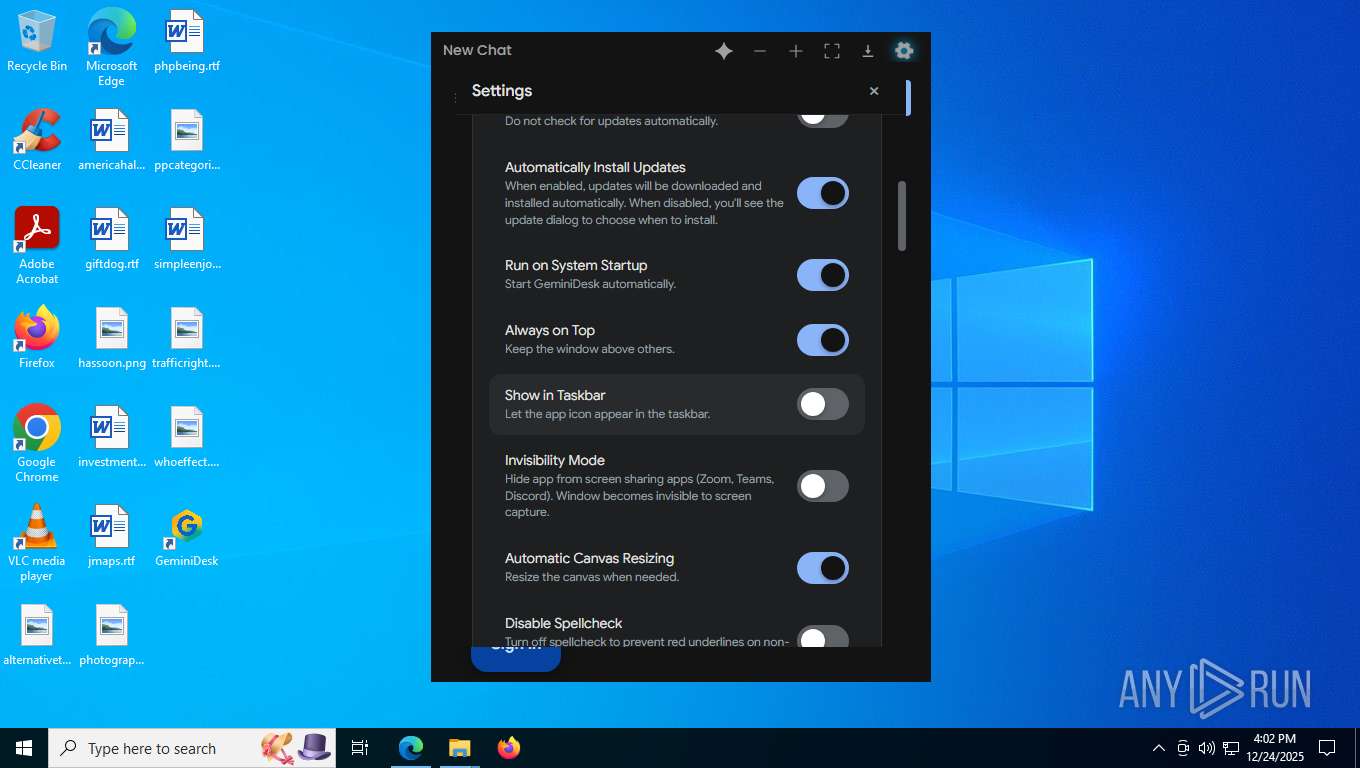
Task: Click the fullscreen frame icon in GeminiDesk
Action: 832,51
